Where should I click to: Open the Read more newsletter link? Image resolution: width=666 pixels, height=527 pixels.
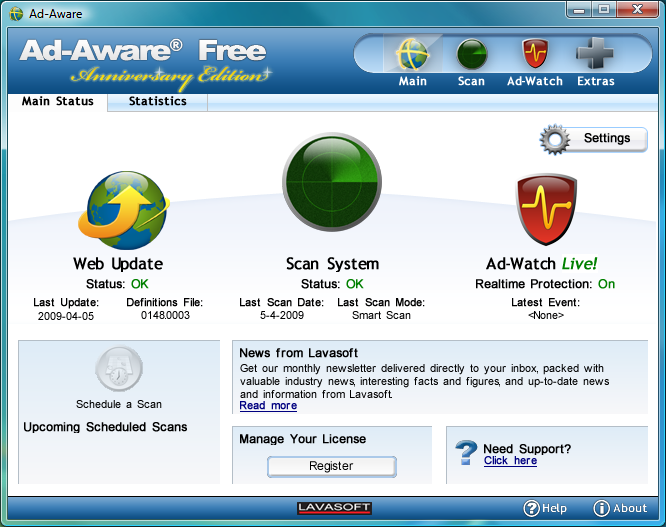pos(268,406)
